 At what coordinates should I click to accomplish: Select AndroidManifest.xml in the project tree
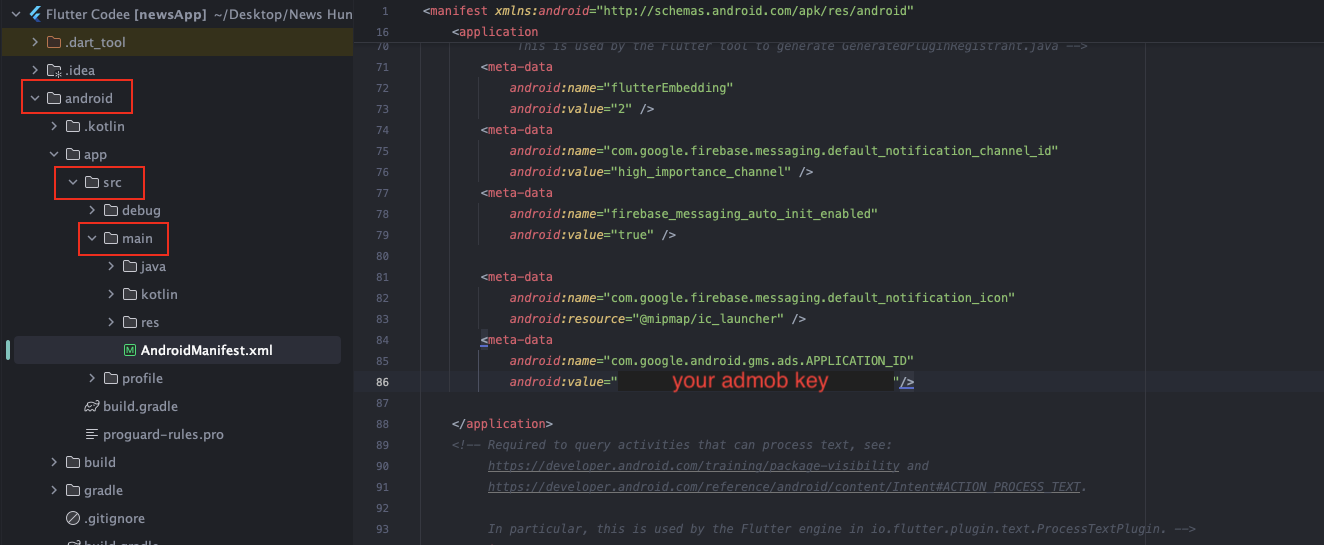pyautogui.click(x=206, y=350)
